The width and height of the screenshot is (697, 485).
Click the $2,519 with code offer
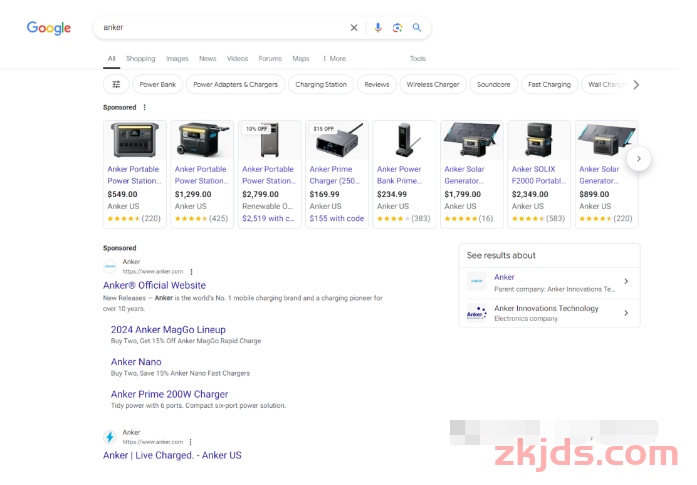[268, 218]
